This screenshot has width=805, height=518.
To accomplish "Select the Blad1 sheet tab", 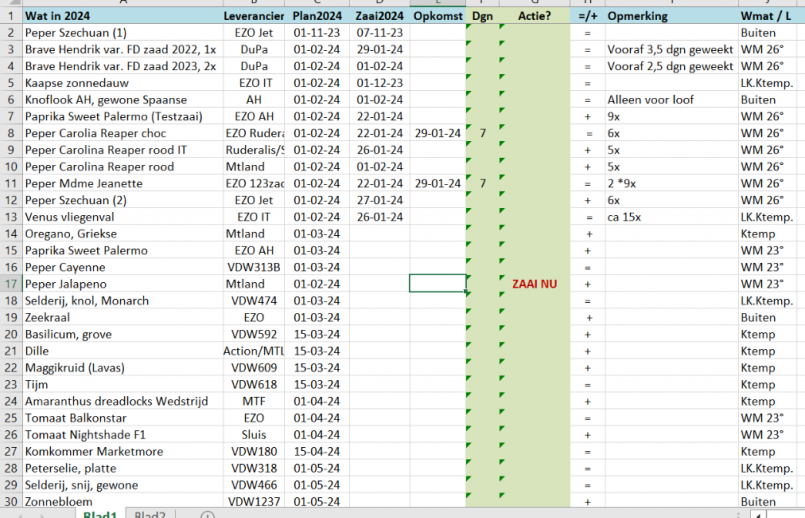I will pos(100,516).
